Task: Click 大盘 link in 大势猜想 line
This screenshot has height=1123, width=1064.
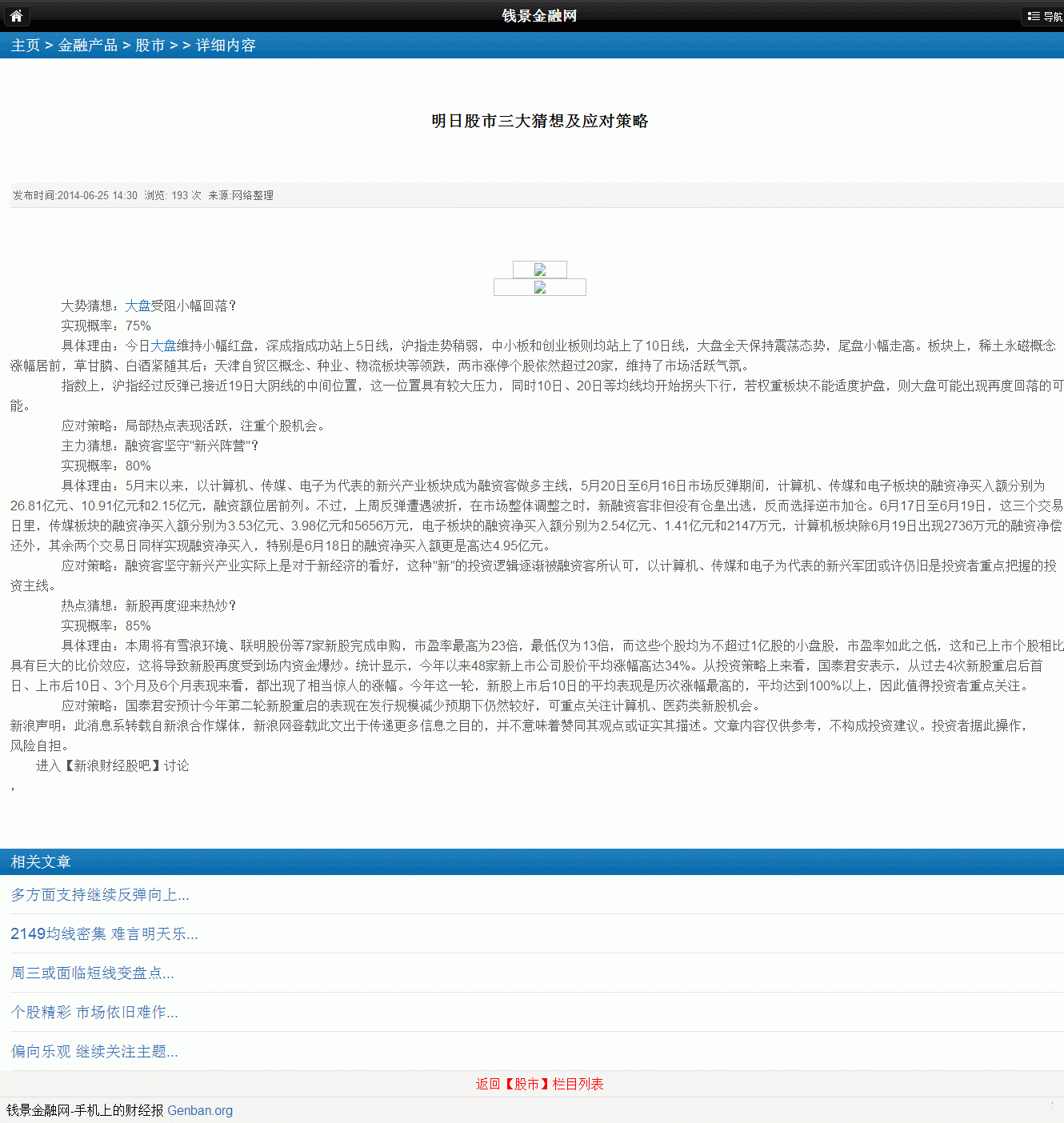Action: 138,306
